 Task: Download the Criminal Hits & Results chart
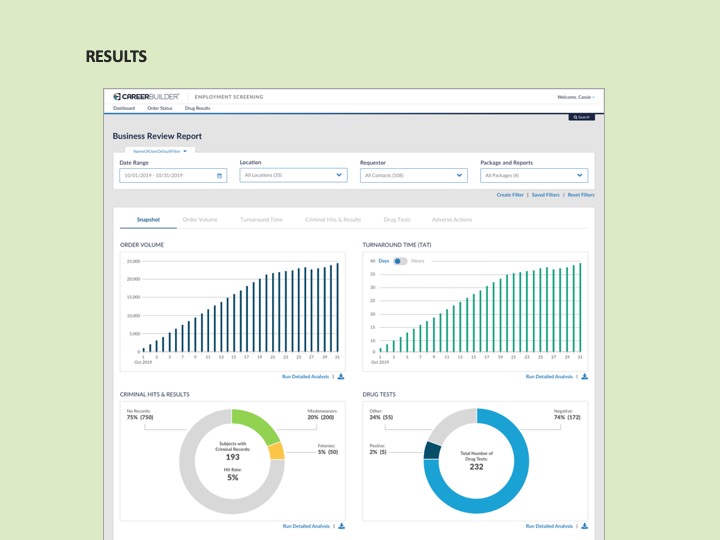point(341,526)
